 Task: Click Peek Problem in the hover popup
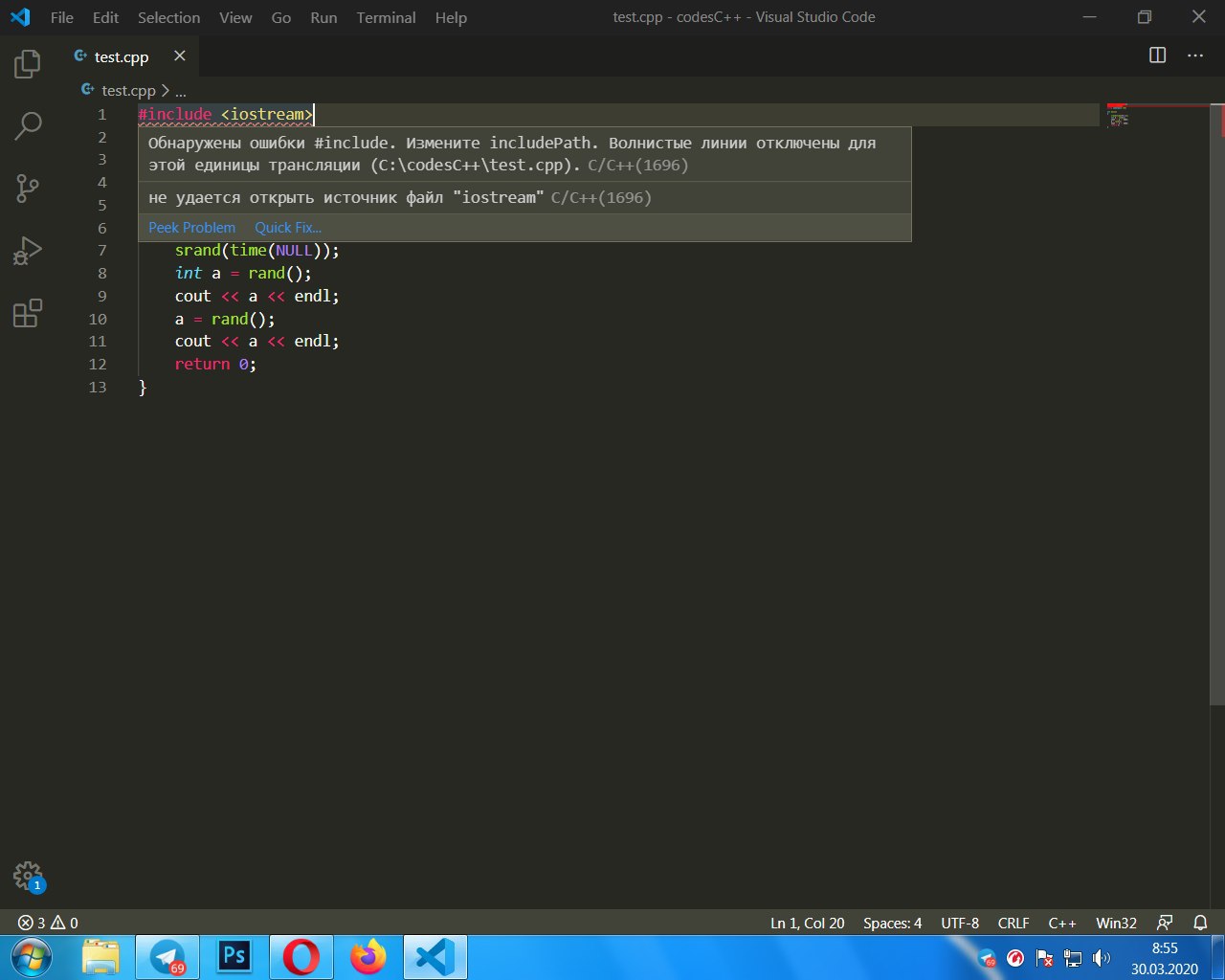coord(191,228)
